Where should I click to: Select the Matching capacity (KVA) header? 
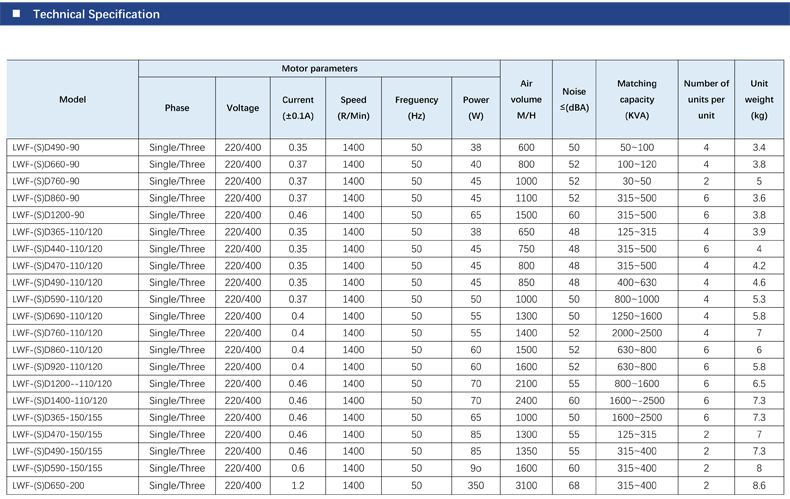(637, 99)
